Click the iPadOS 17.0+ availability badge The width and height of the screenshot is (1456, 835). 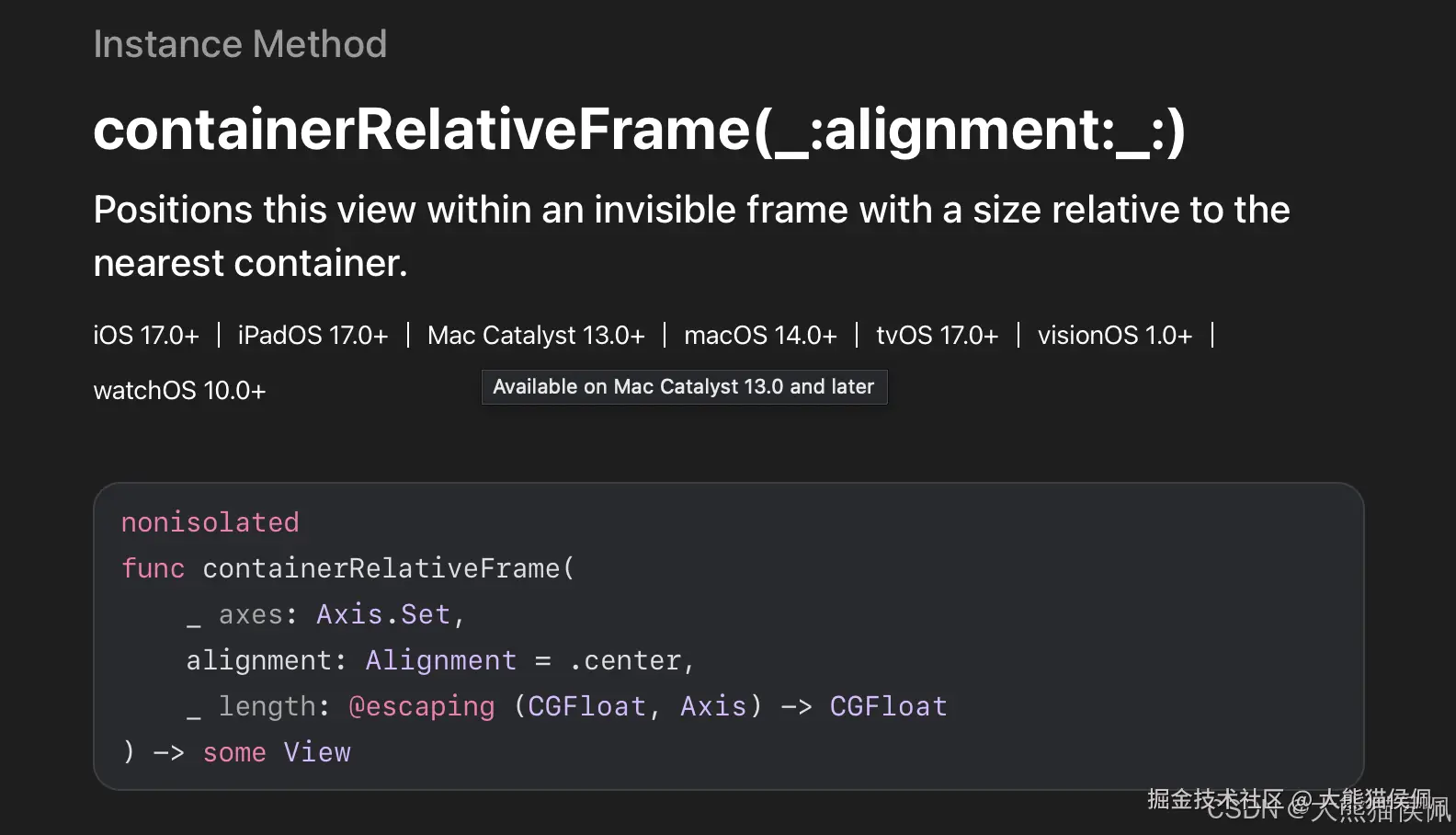pos(313,336)
